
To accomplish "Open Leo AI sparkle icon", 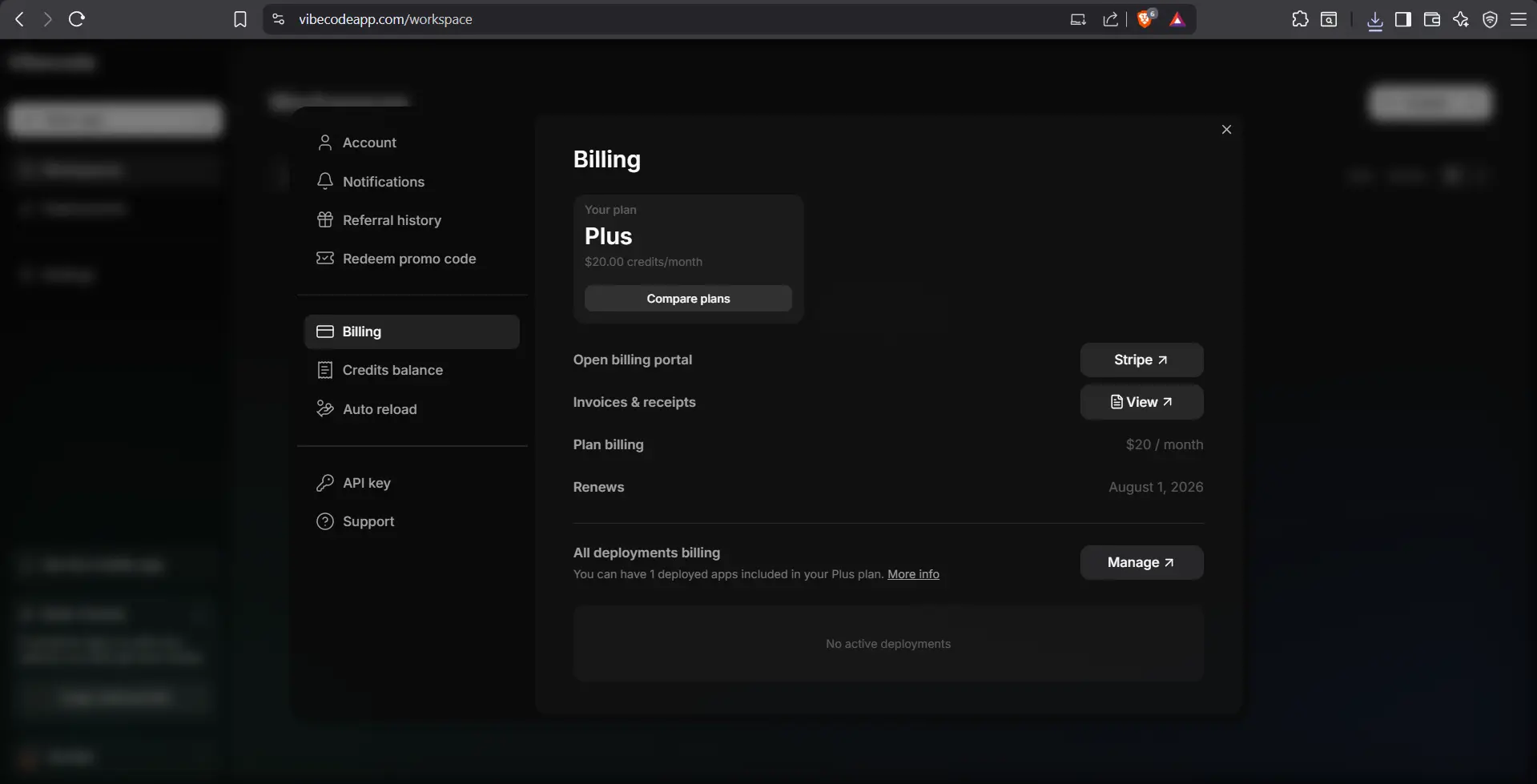I will [x=1461, y=19].
